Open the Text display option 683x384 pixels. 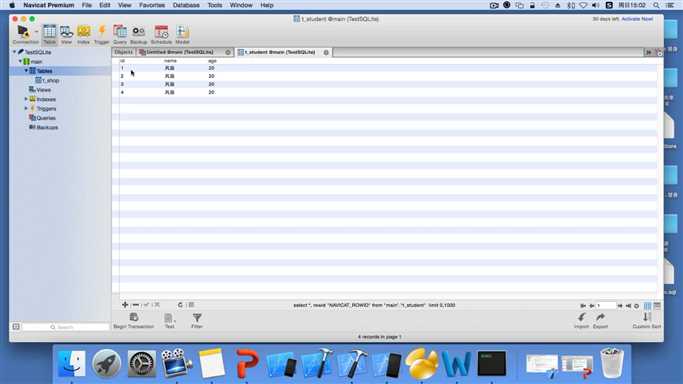(x=169, y=320)
